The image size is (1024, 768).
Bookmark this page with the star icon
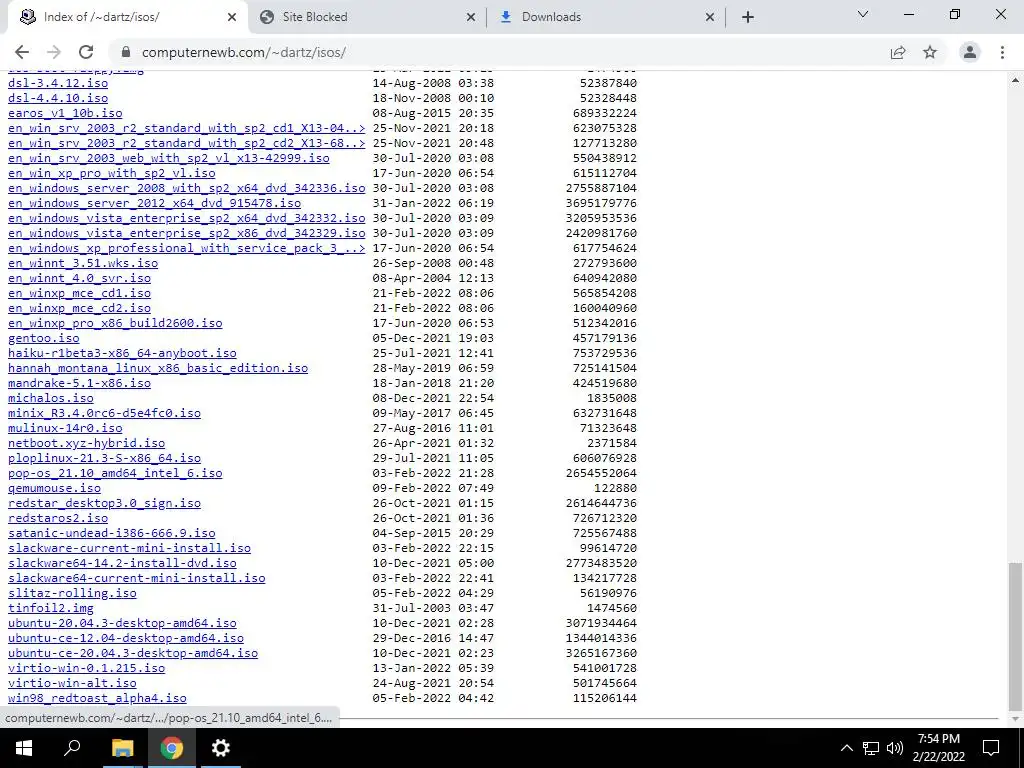[x=930, y=52]
